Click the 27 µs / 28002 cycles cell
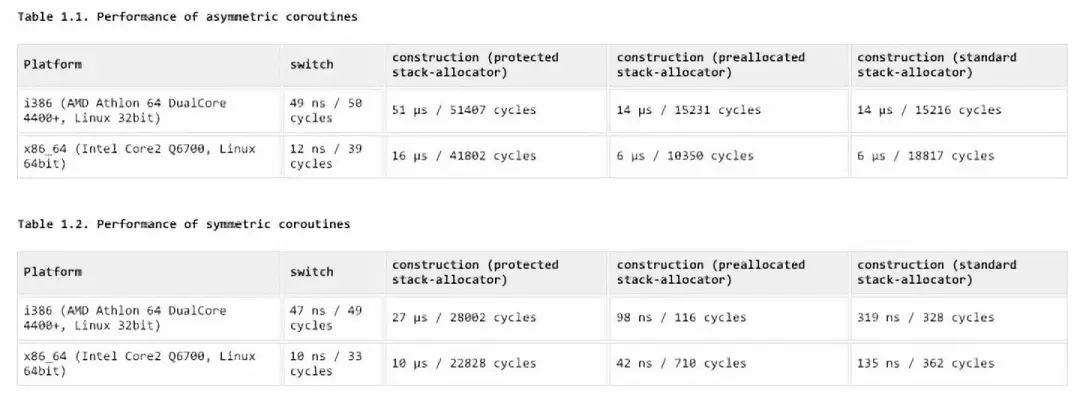This screenshot has width=1080, height=401. tap(464, 318)
